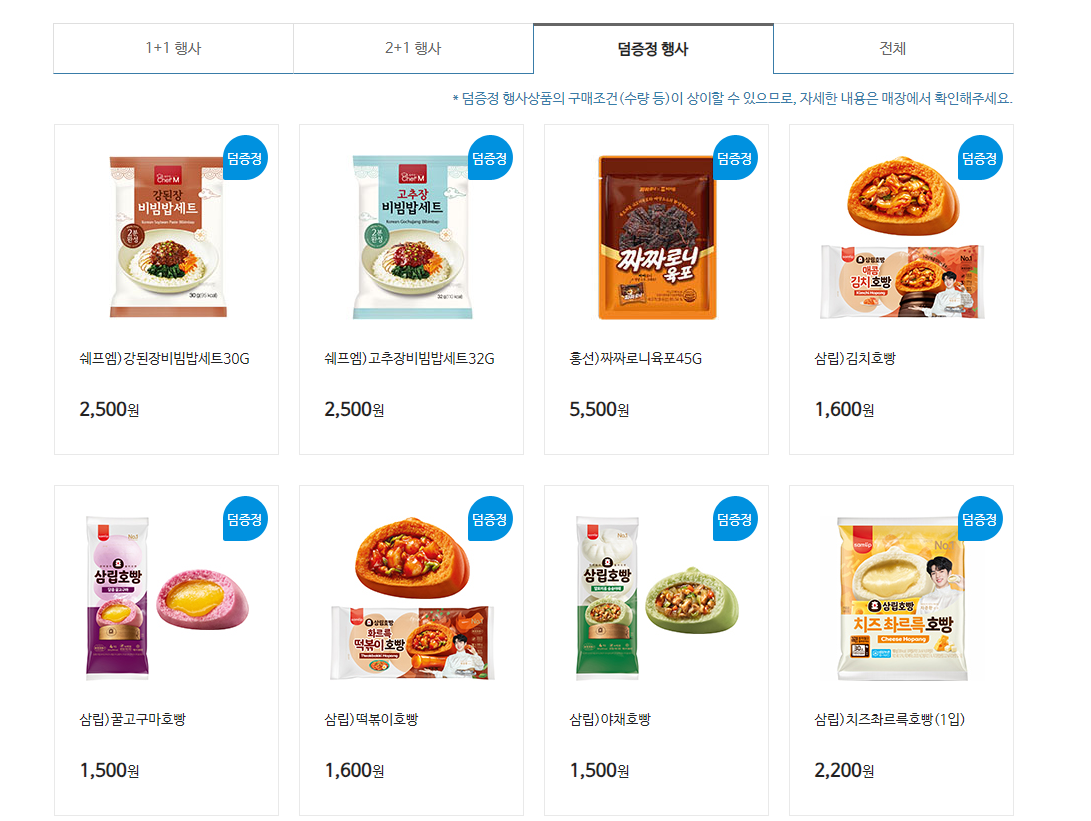
Task: Click 덤증정 badge on 떡볶이호빵 card
Action: pyautogui.click(x=490, y=519)
